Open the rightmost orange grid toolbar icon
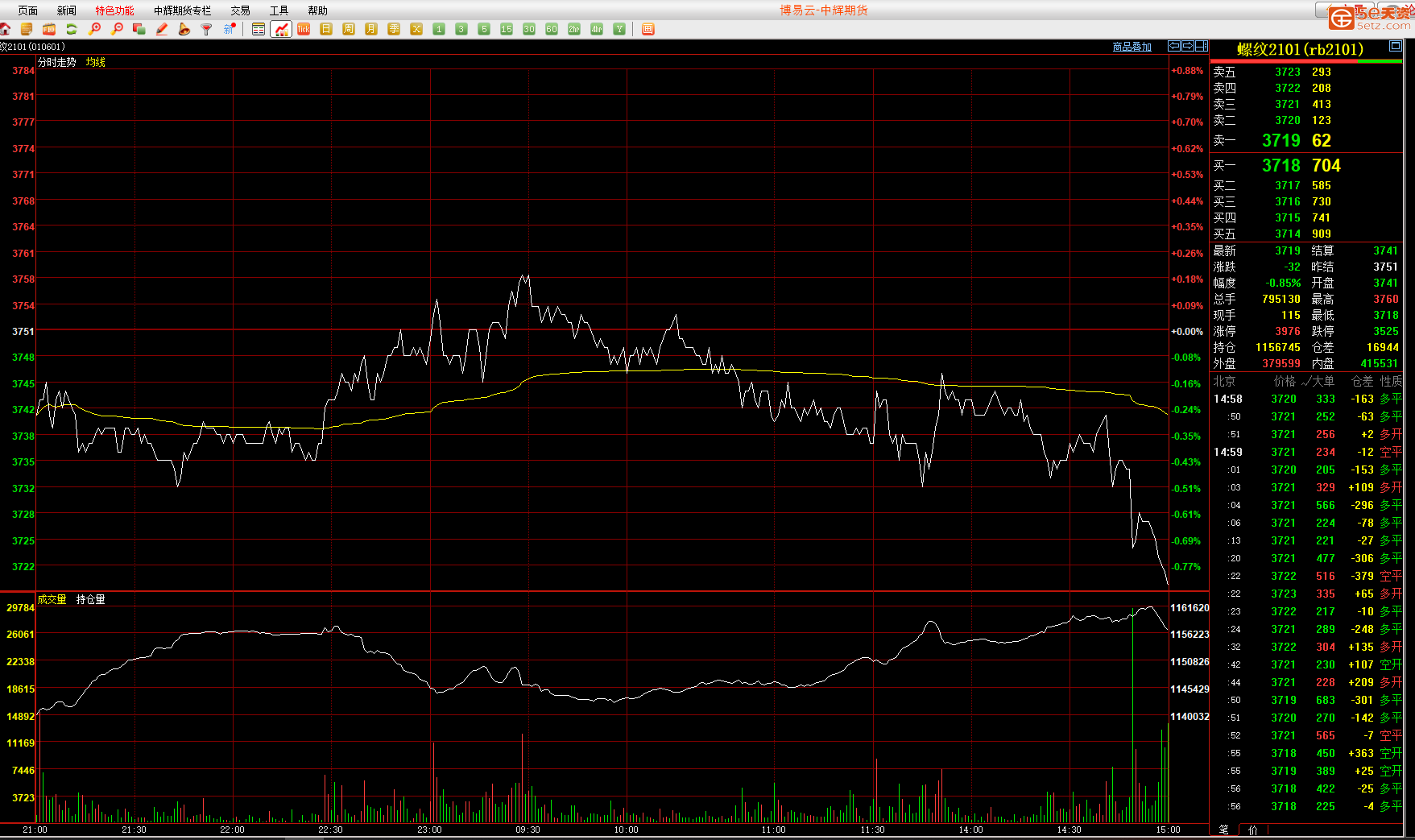Image resolution: width=1415 pixels, height=840 pixels. (648, 29)
